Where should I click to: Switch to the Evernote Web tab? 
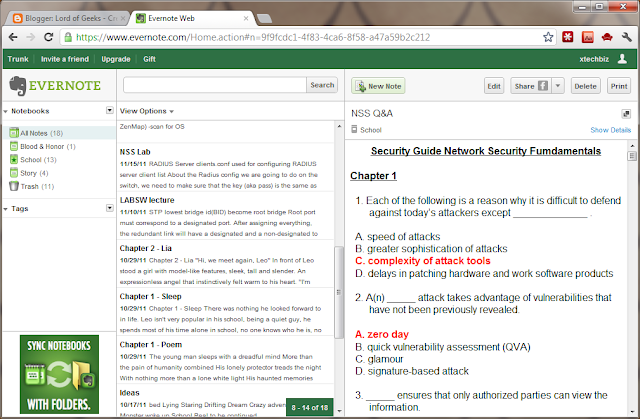[x=192, y=18]
